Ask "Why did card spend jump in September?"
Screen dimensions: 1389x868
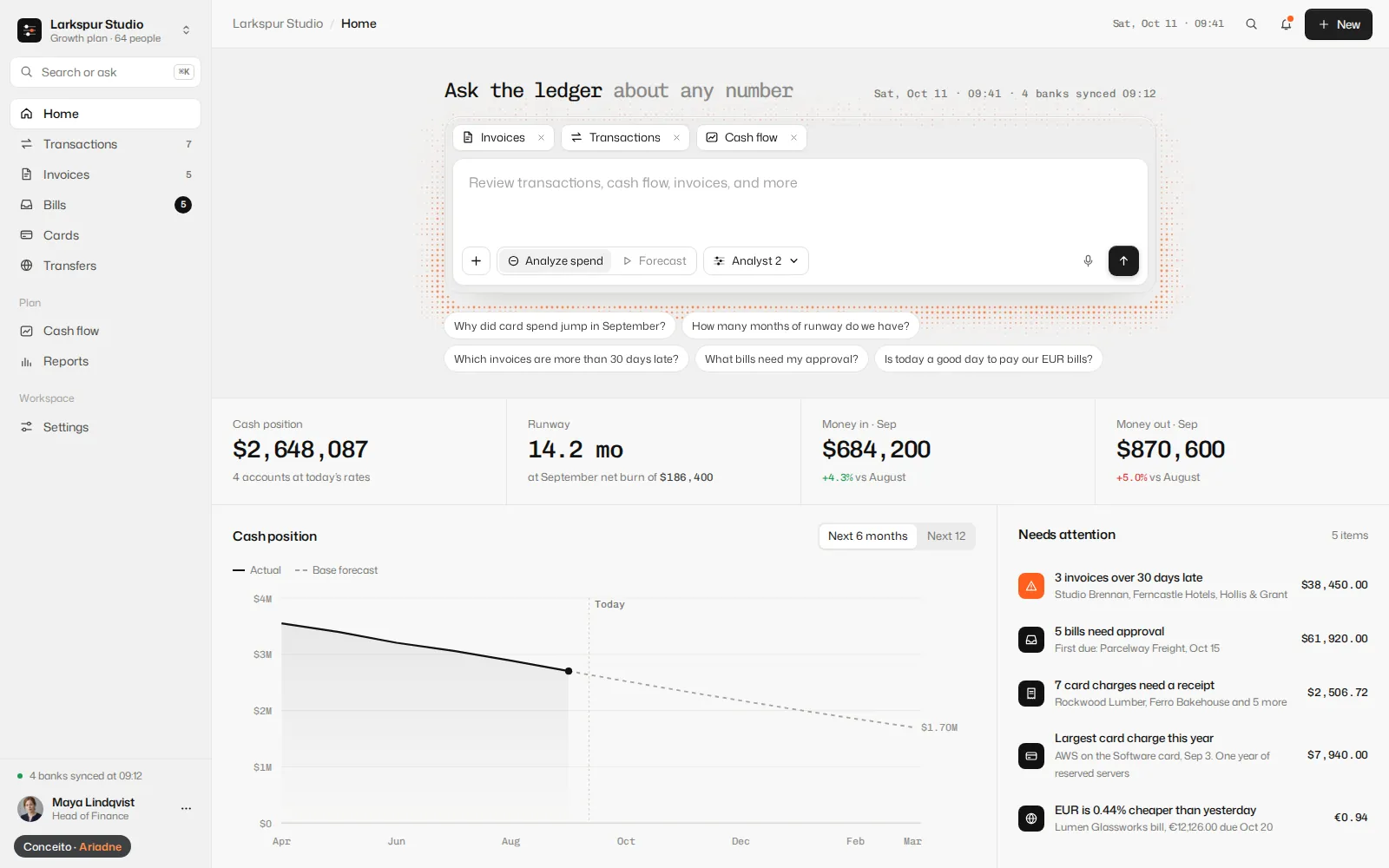click(560, 326)
